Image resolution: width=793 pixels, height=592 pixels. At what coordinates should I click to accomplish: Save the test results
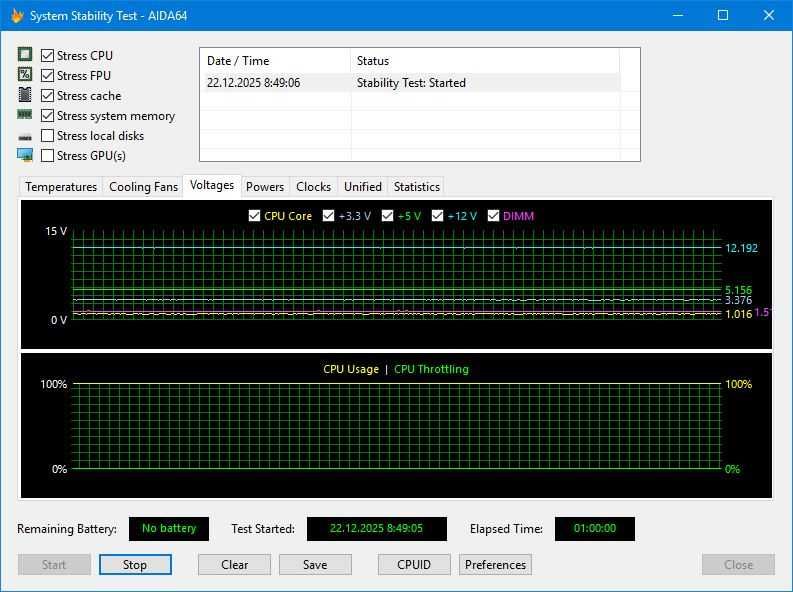click(x=315, y=564)
